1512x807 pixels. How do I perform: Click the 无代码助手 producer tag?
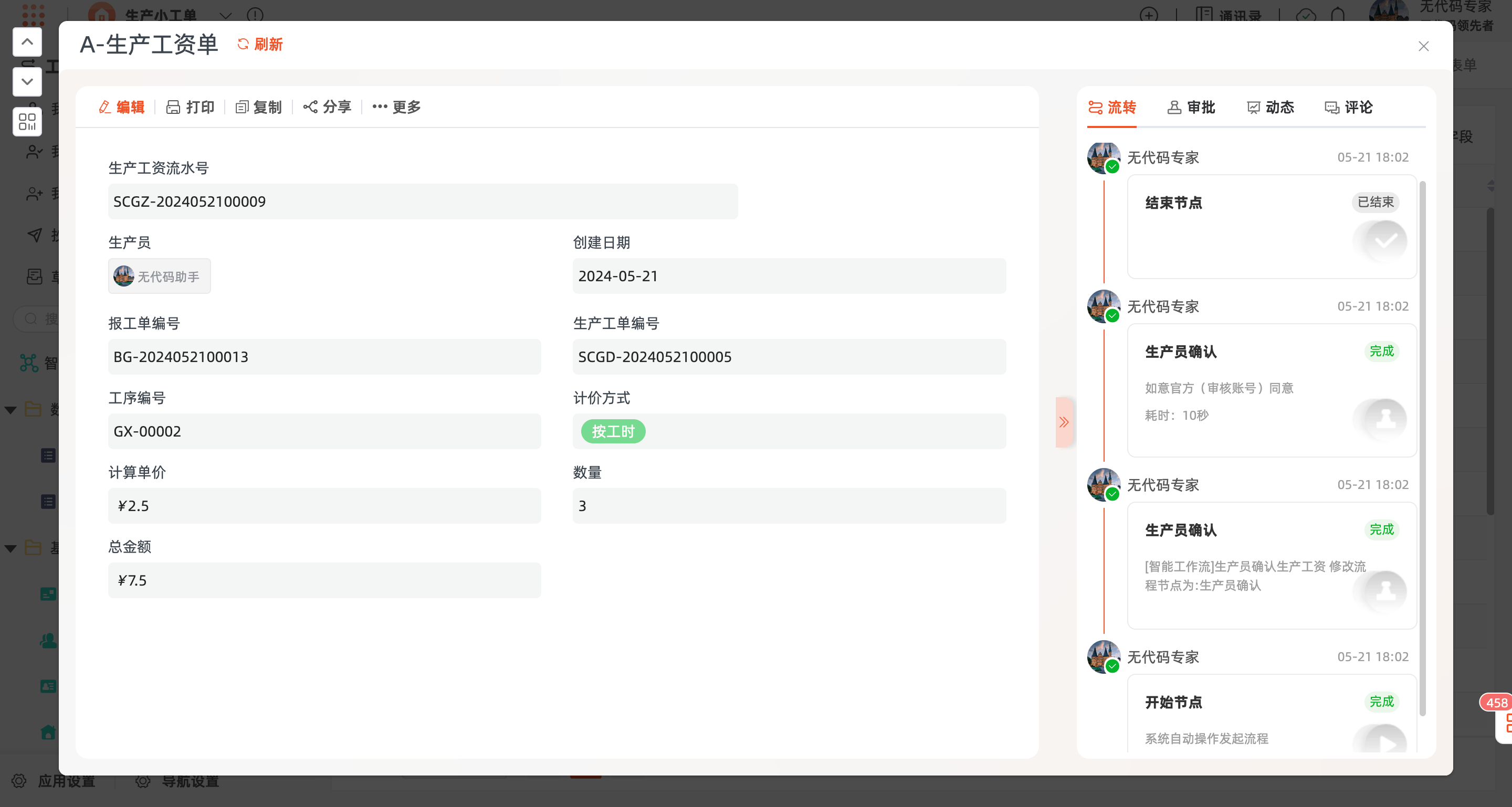159,276
